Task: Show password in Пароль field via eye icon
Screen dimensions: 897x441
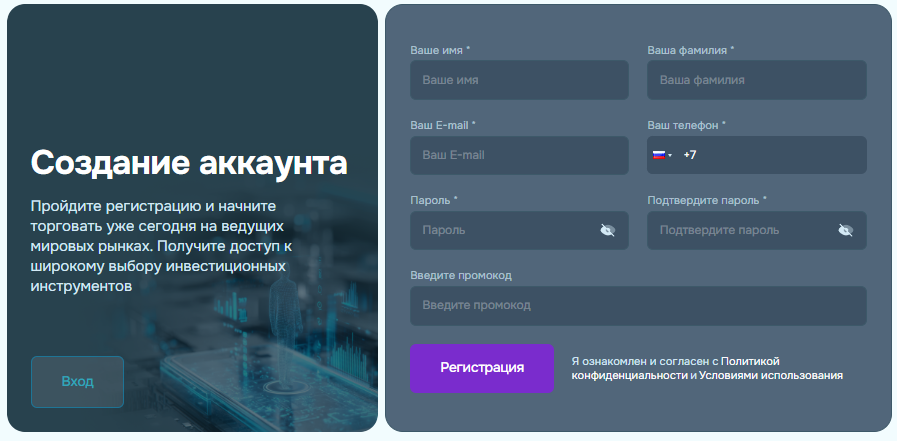Action: (608, 231)
